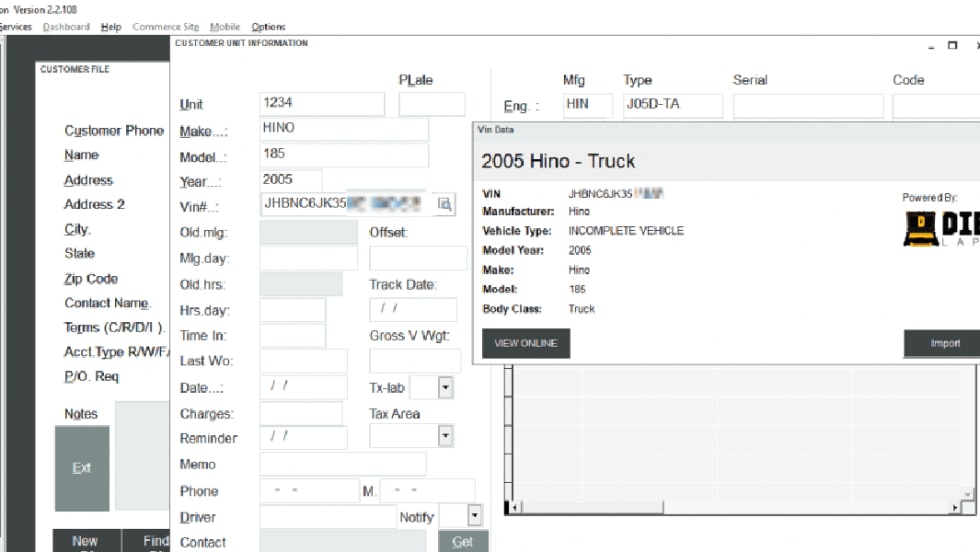980x552 pixels.
Task: Click the Import button in Vin Data
Action: 944,343
